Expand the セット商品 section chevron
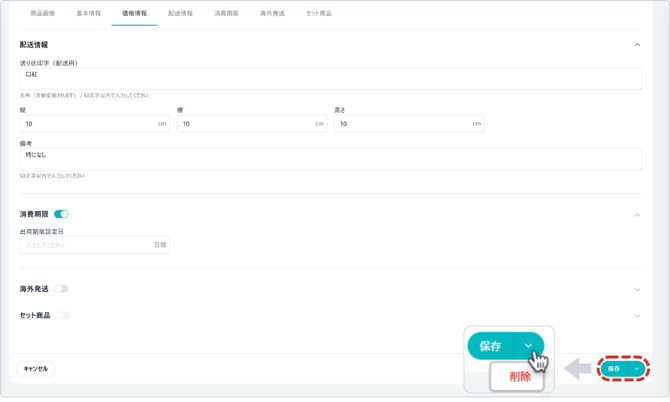Screen dimensions: 670x402 (x=637, y=316)
